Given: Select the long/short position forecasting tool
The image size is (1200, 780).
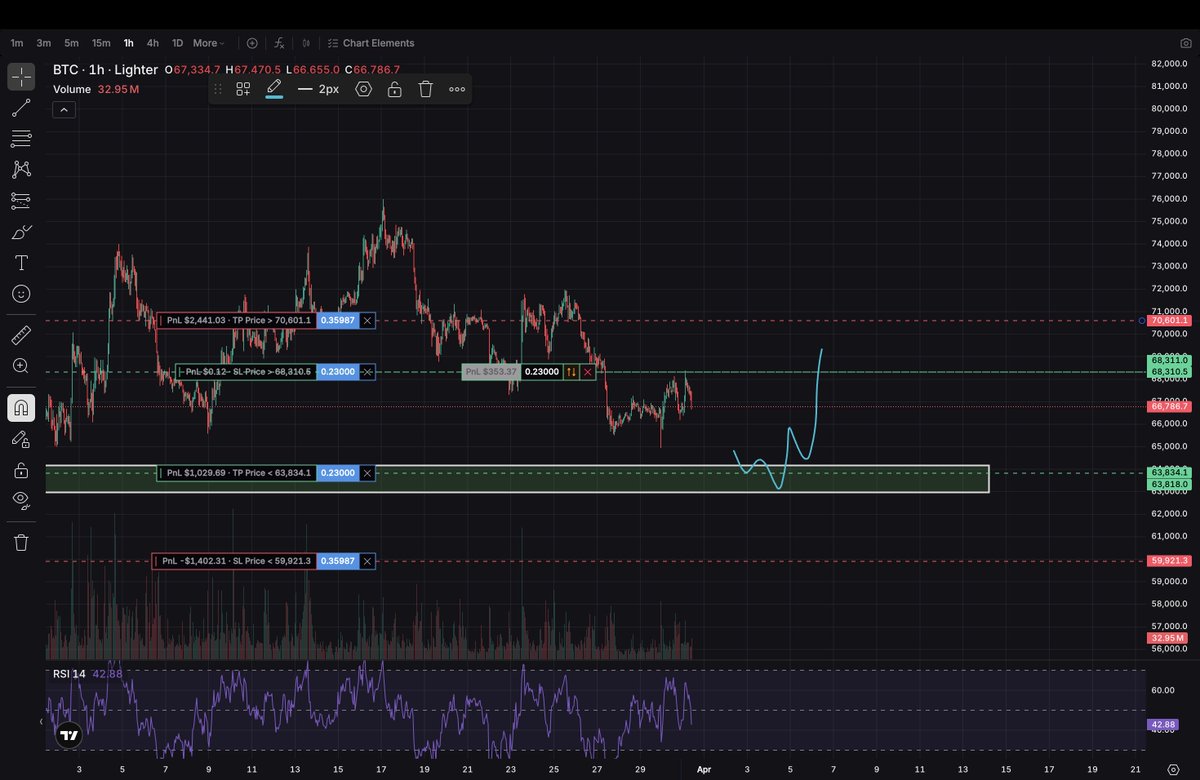Looking at the screenshot, I should (21, 201).
